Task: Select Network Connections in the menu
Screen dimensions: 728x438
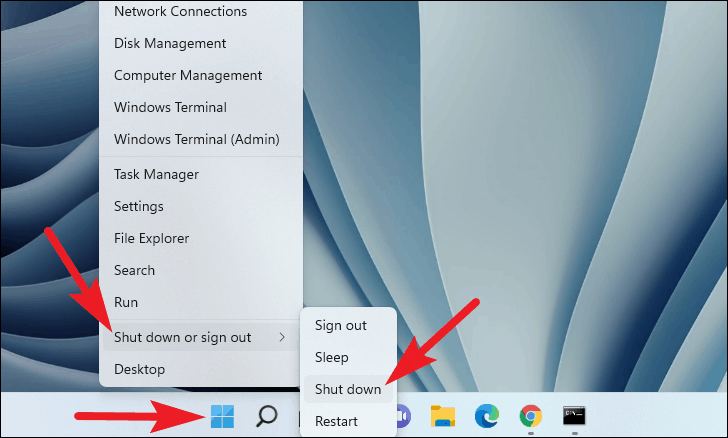Action: coord(201,11)
